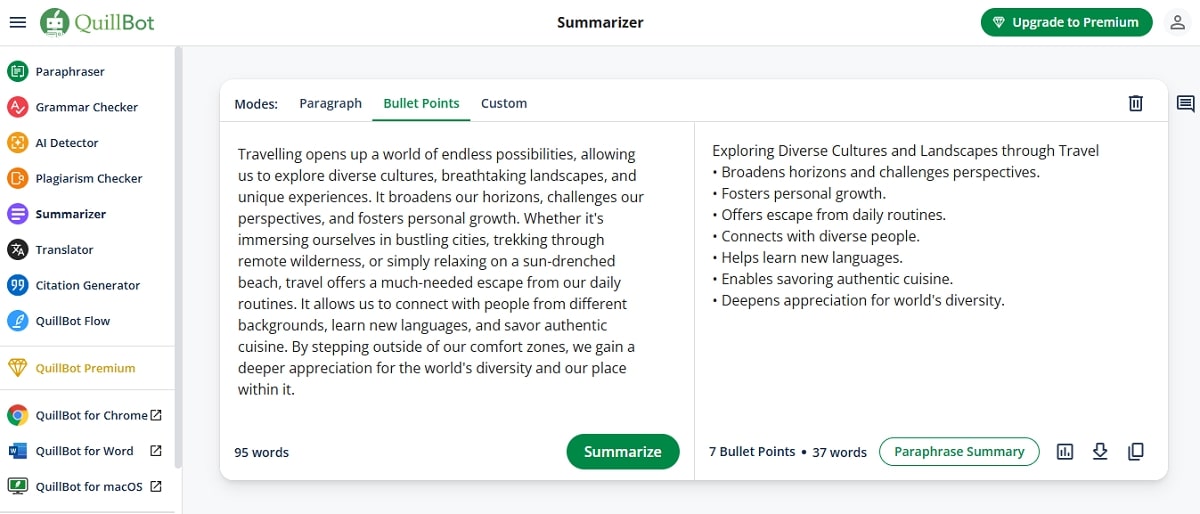Open the Translator tool
The image size is (1200, 514).
click(64, 250)
